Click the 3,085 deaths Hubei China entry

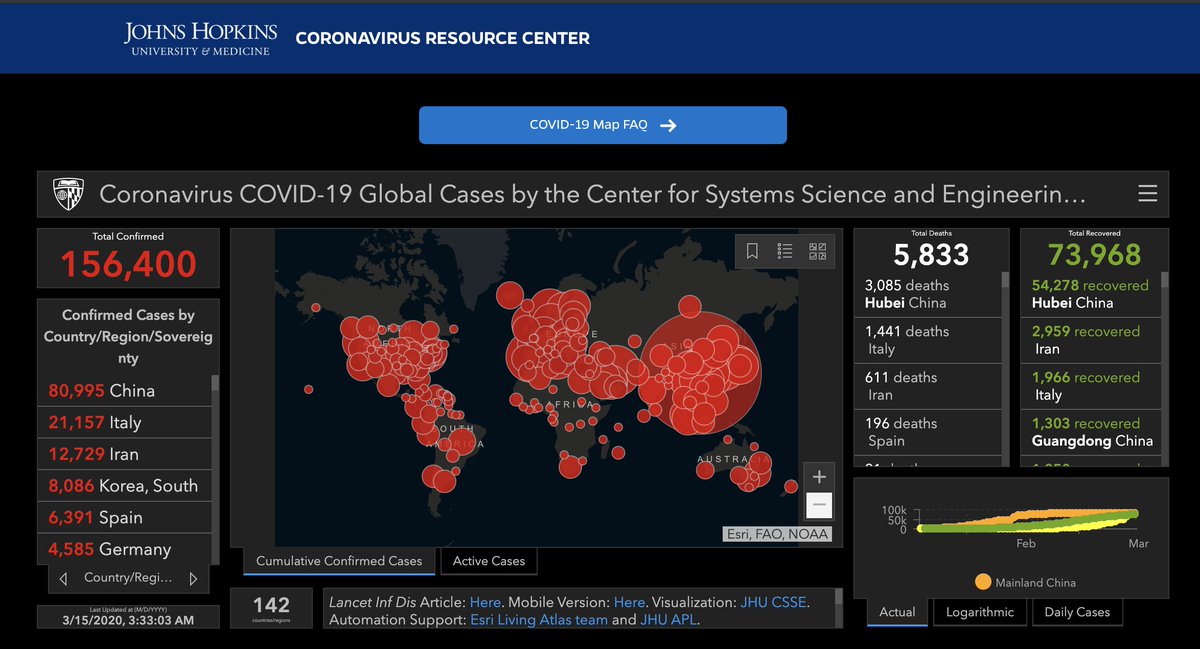927,294
